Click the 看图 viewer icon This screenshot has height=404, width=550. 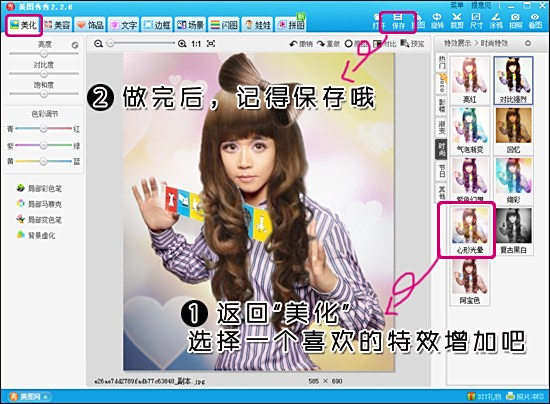pos(535,21)
